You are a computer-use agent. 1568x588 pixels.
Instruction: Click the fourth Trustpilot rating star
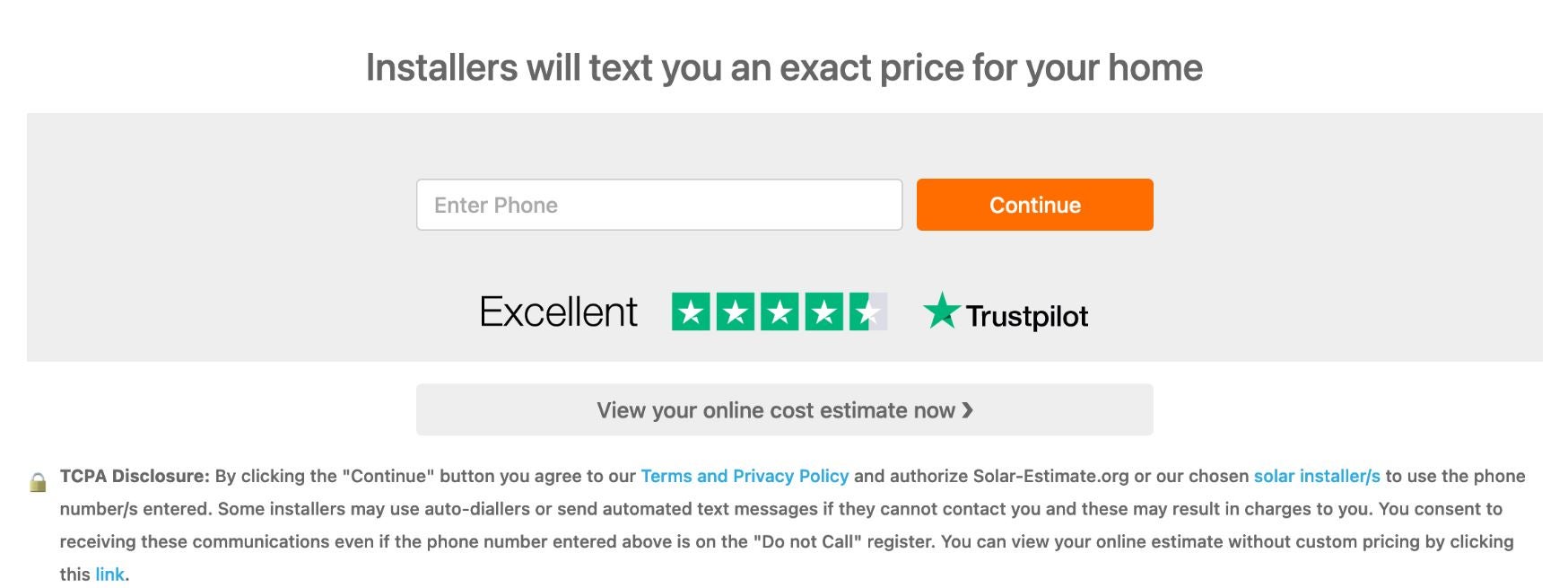[823, 312]
